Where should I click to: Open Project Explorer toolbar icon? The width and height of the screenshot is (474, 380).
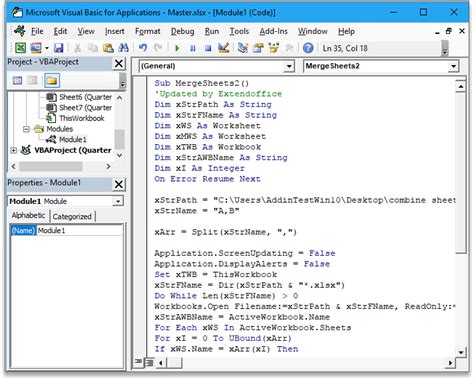243,48
